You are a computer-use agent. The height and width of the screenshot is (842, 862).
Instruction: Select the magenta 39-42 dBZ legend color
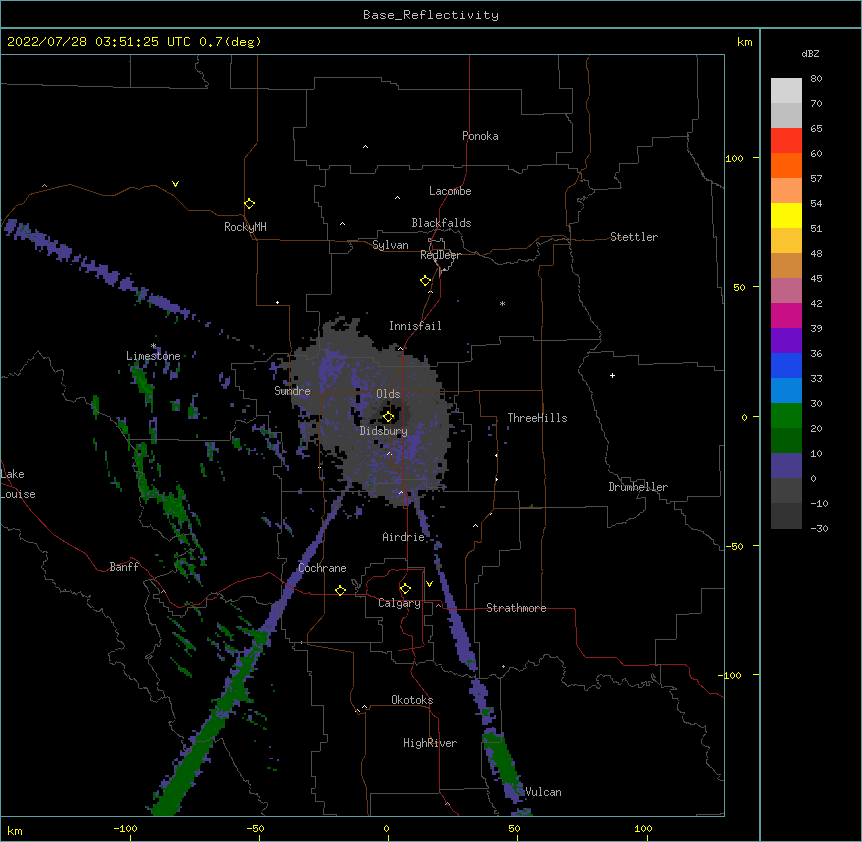point(786,315)
